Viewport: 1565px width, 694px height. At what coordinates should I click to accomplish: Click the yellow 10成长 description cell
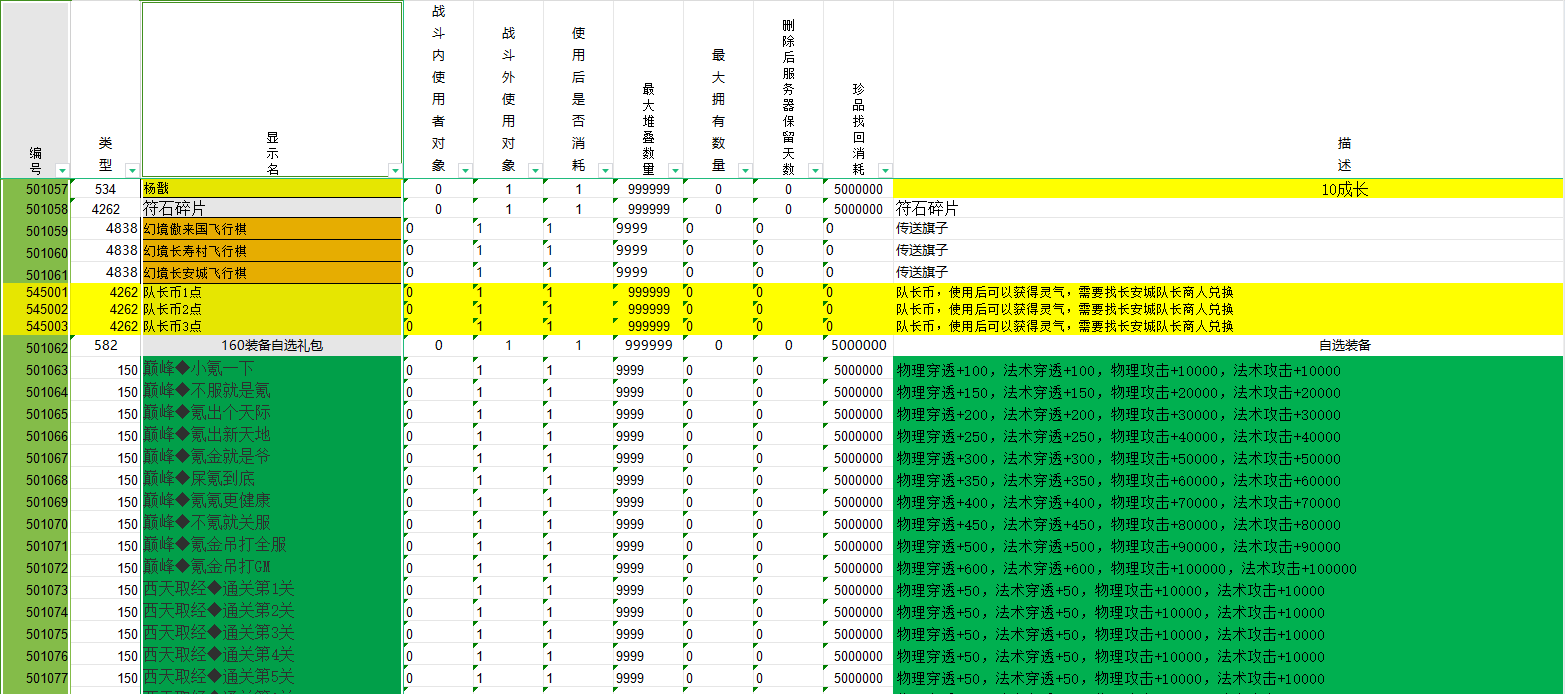pos(1227,189)
